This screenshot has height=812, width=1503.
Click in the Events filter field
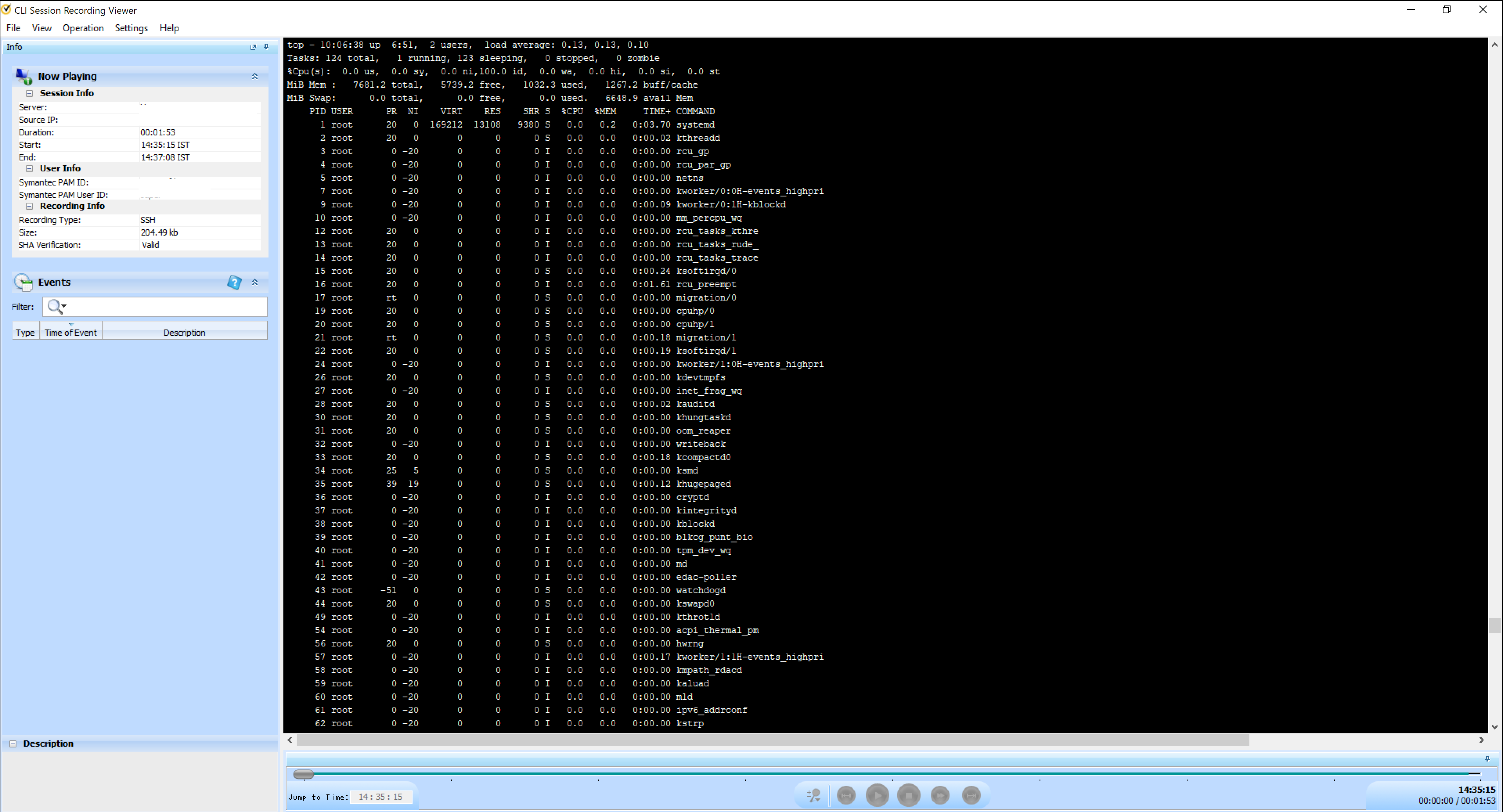(155, 307)
